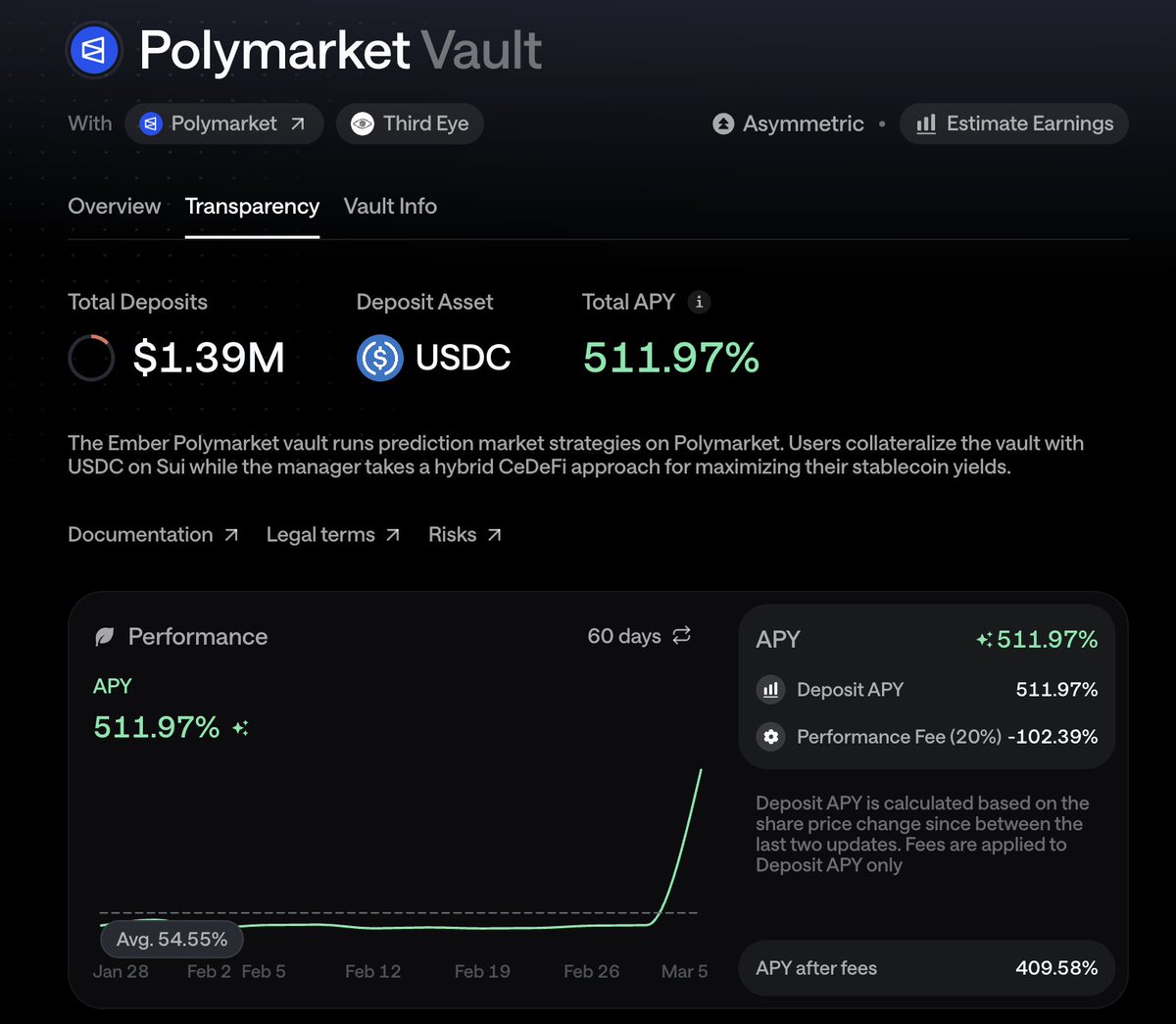Open Estimate Earnings calculator
This screenshot has width=1176, height=1024.
click(1014, 123)
